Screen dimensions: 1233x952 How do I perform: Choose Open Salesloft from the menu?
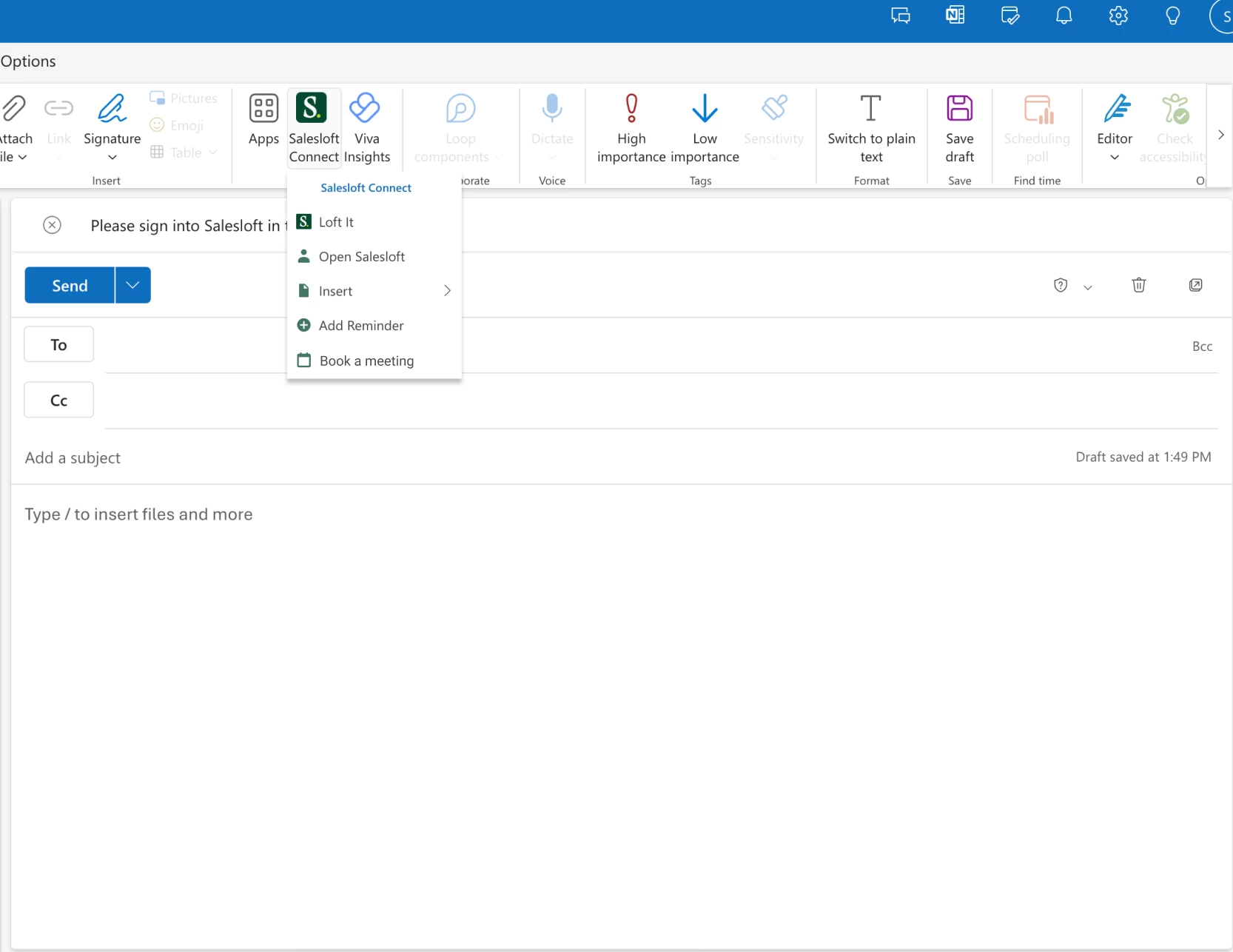pos(374,257)
